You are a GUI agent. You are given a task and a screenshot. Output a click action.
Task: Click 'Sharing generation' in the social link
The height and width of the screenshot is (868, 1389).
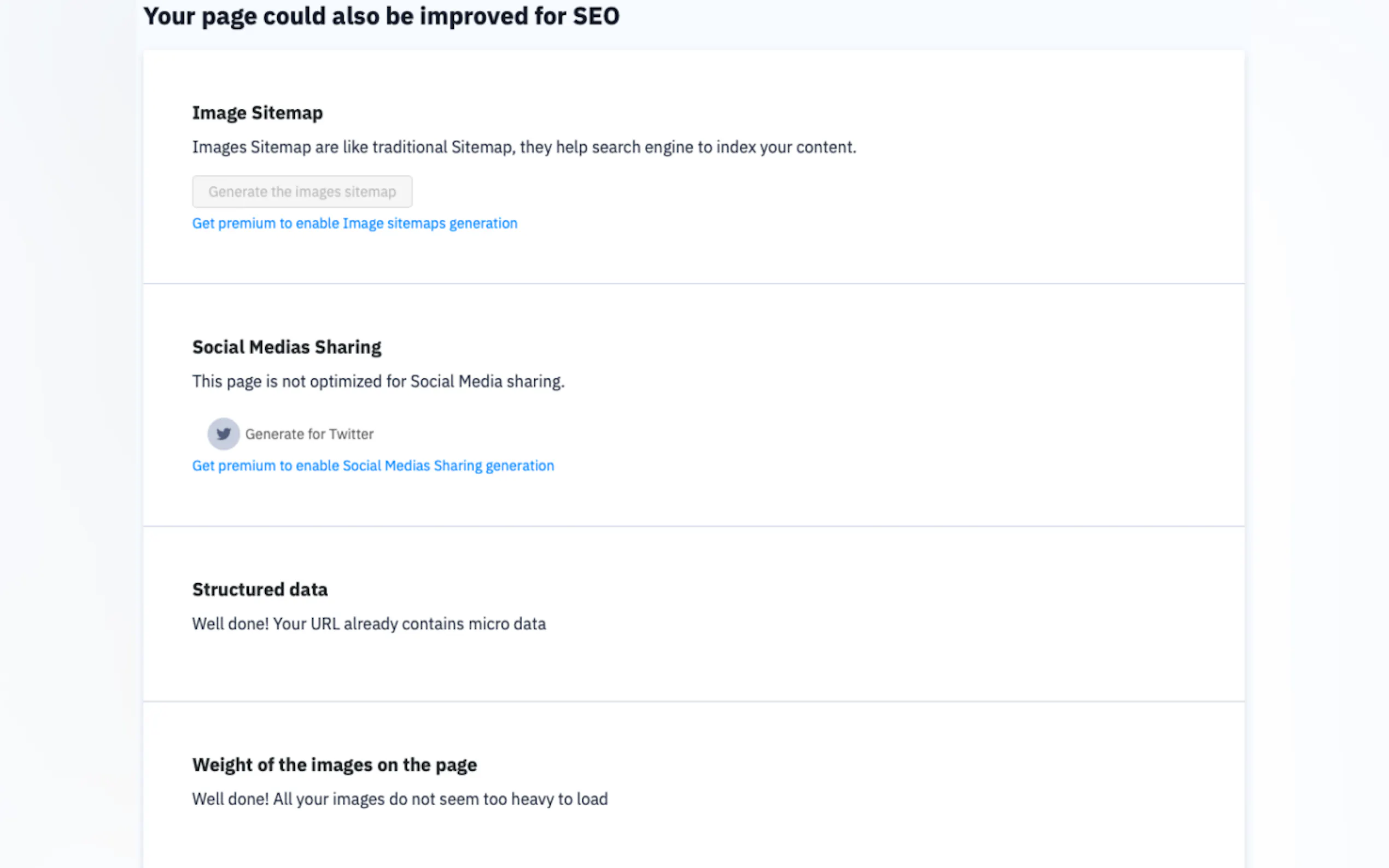click(494, 466)
